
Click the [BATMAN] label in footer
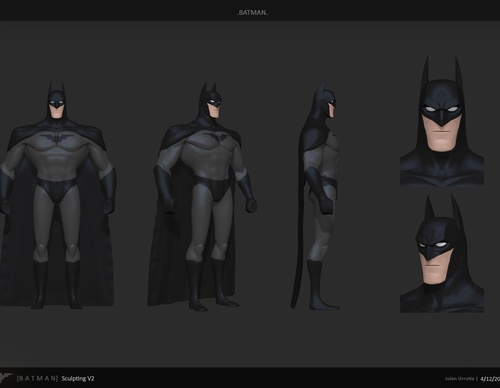pyautogui.click(x=37, y=378)
